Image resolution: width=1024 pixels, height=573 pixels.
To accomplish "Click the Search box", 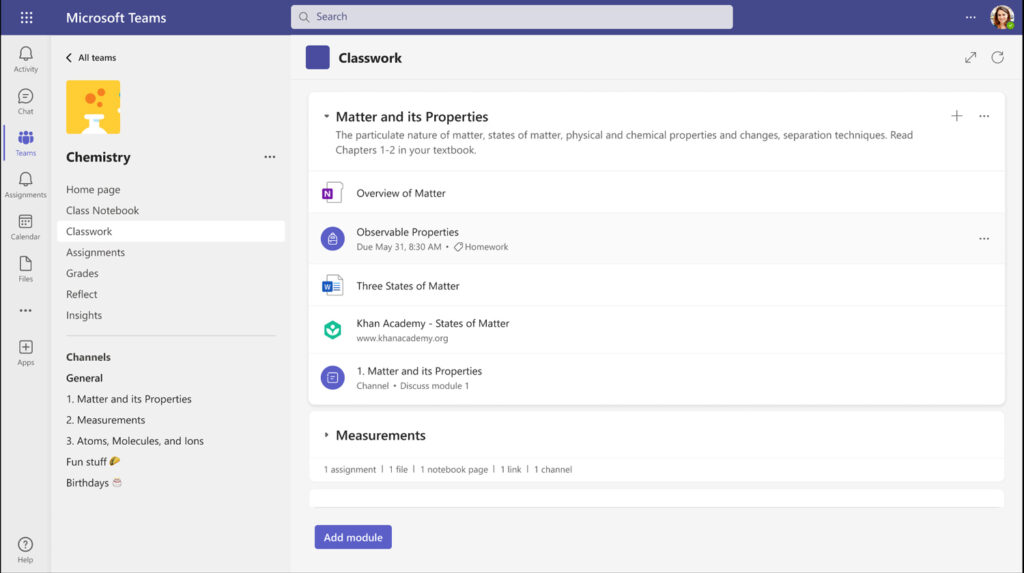I will pyautogui.click(x=511, y=17).
